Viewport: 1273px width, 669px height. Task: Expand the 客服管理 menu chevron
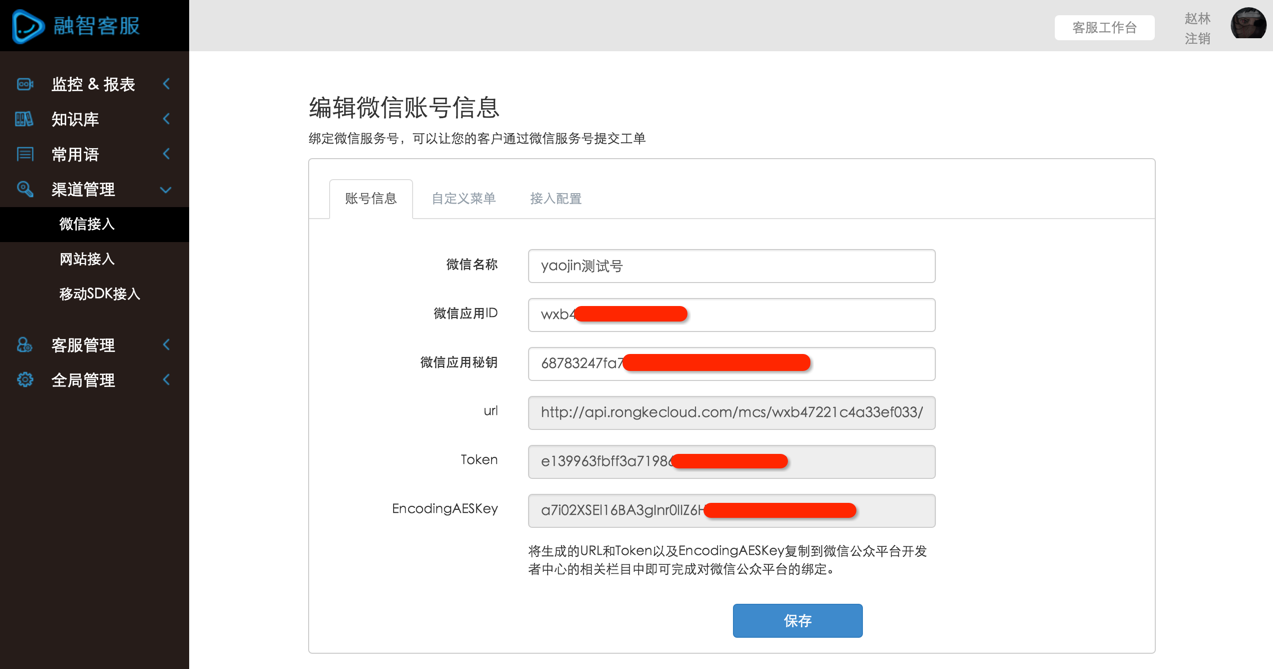pyautogui.click(x=166, y=345)
